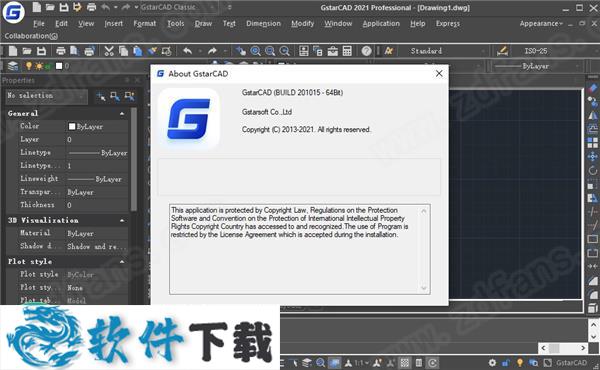
Task: Open the Tool Palettes toolbox icon
Action: (x=333, y=51)
